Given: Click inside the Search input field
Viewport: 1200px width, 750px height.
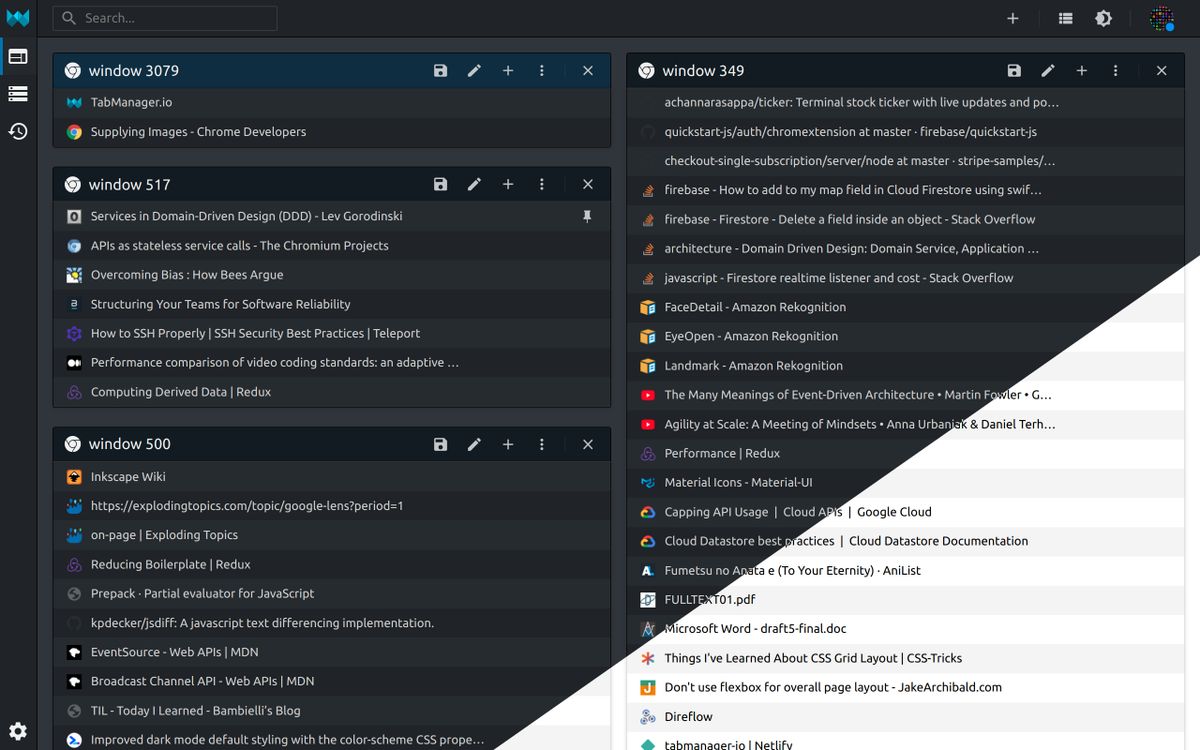Looking at the screenshot, I should pyautogui.click(x=164, y=18).
